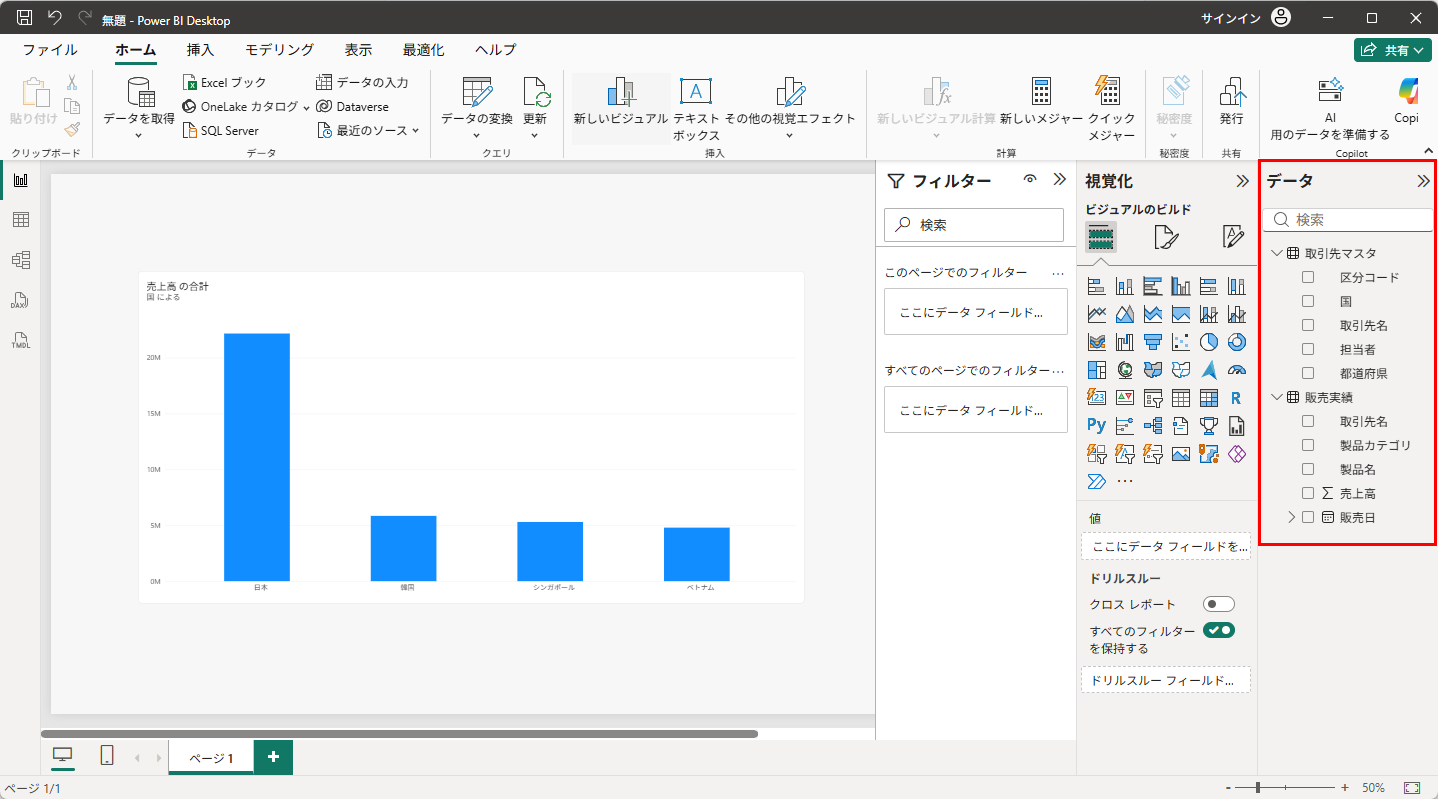1438x799 pixels.
Task: Add an R script visual
Action: point(1236,398)
